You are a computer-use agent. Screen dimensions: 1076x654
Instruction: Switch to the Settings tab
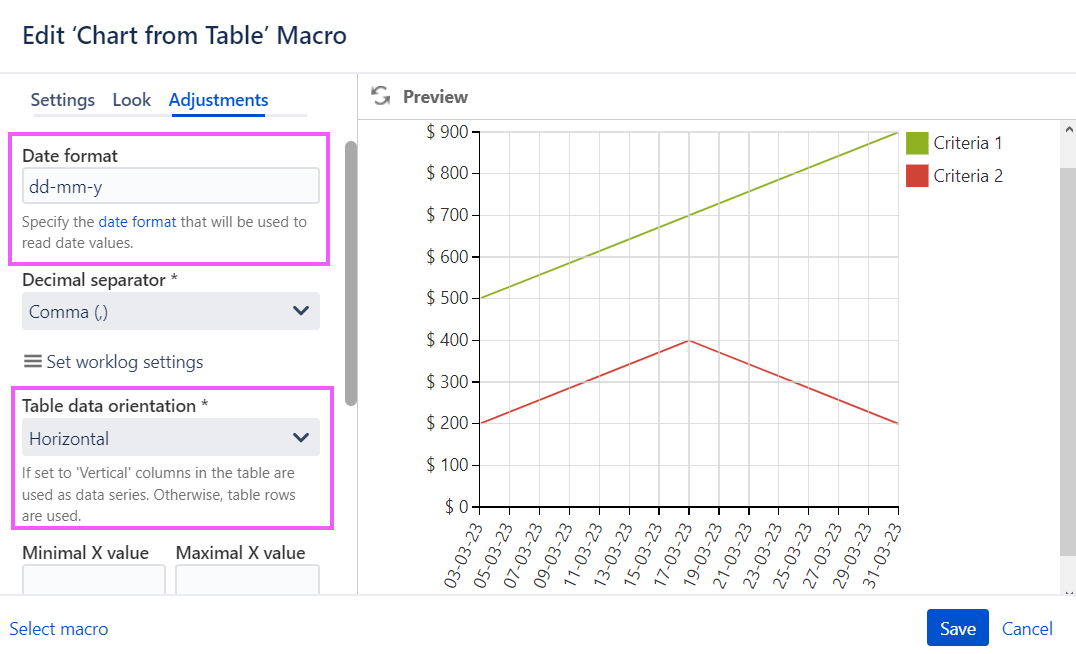(x=62, y=100)
